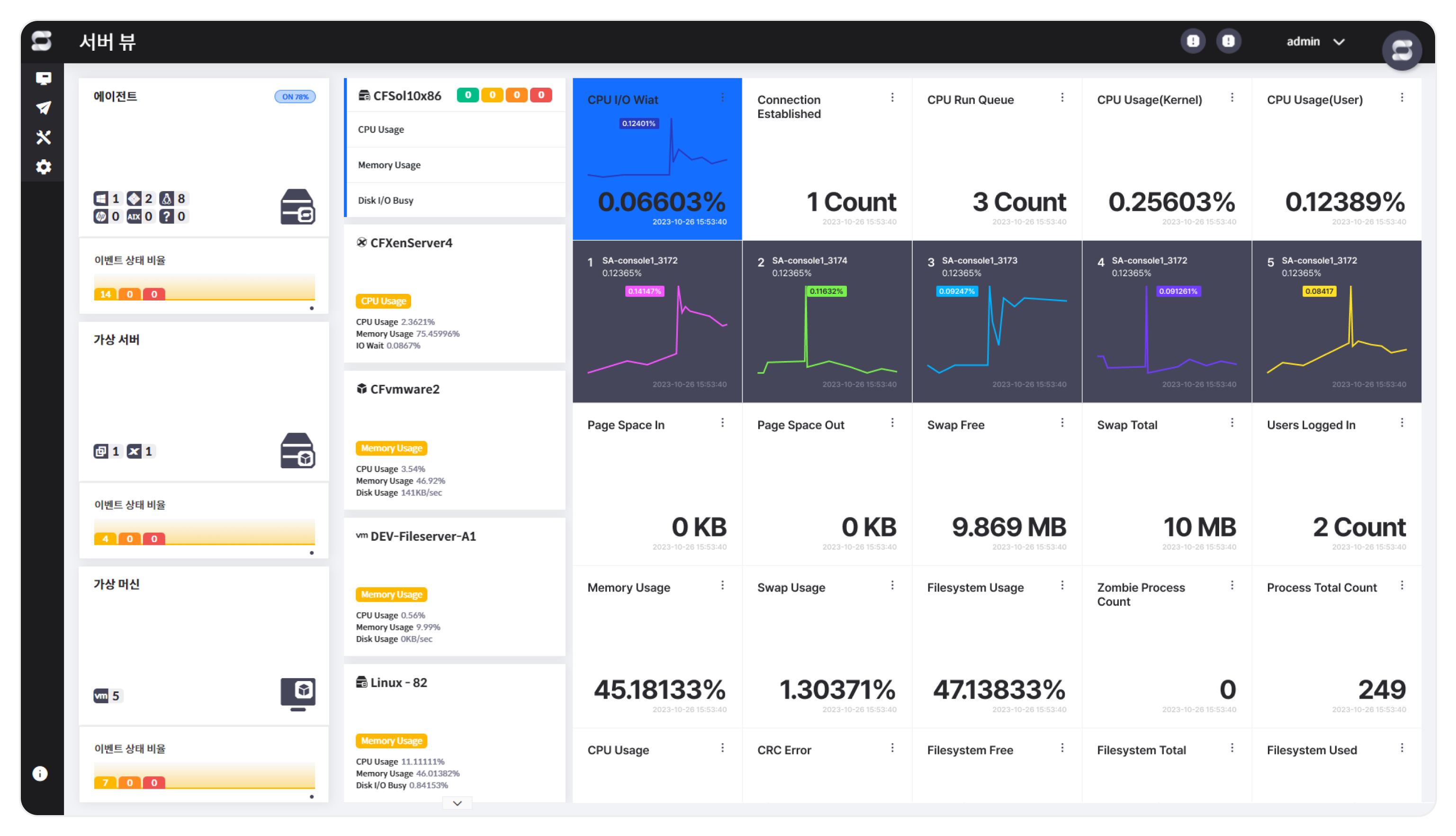
Task: Open the settings gear in sidebar
Action: click(44, 167)
